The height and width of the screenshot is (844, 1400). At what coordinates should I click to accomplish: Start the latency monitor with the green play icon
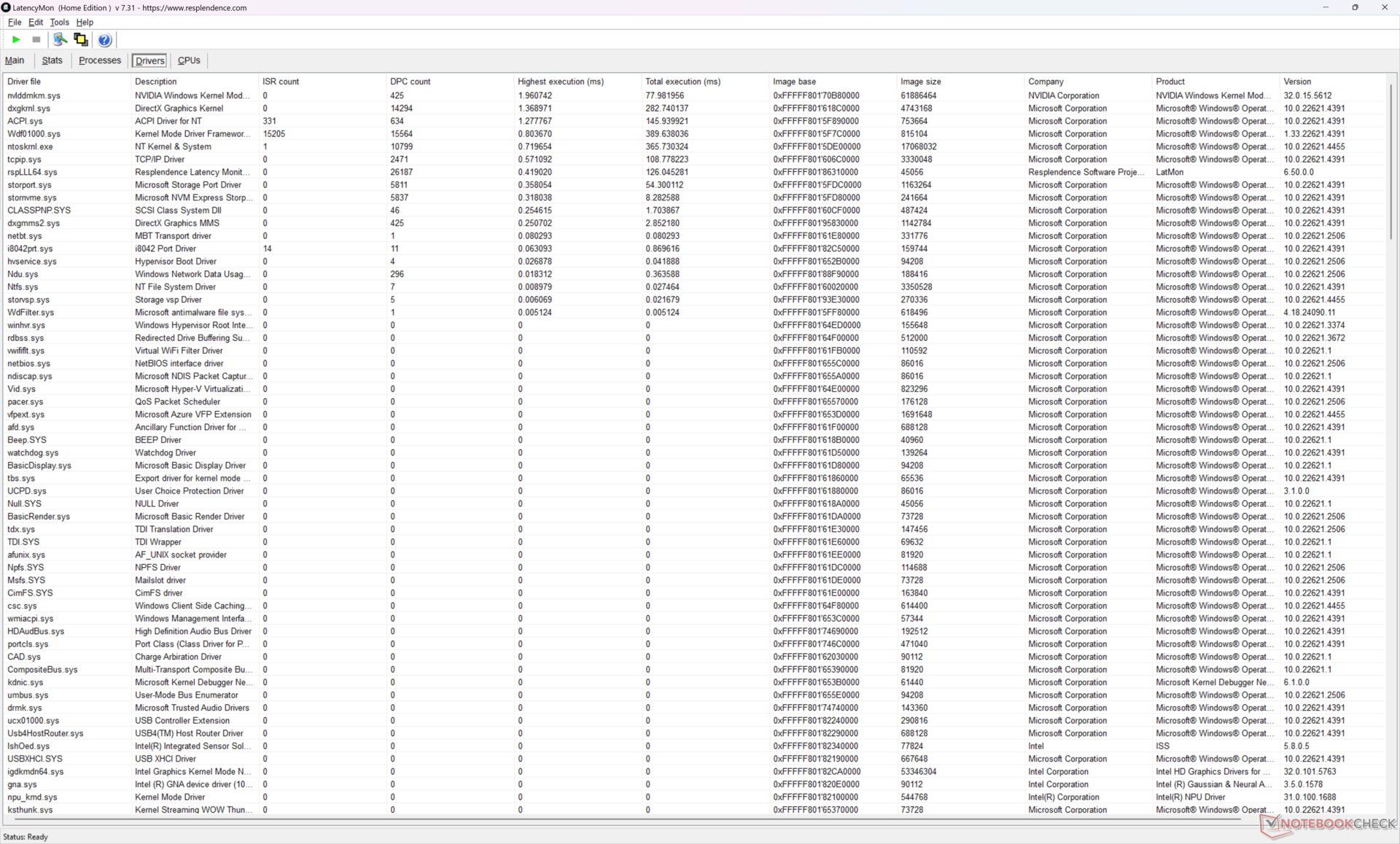click(x=16, y=40)
